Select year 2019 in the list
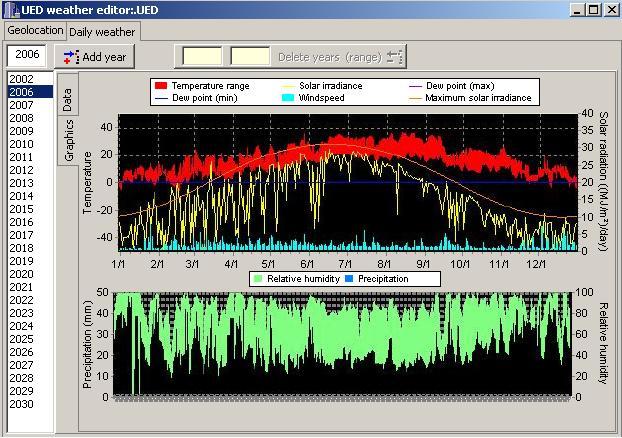The height and width of the screenshot is (438, 622). [x=30, y=261]
